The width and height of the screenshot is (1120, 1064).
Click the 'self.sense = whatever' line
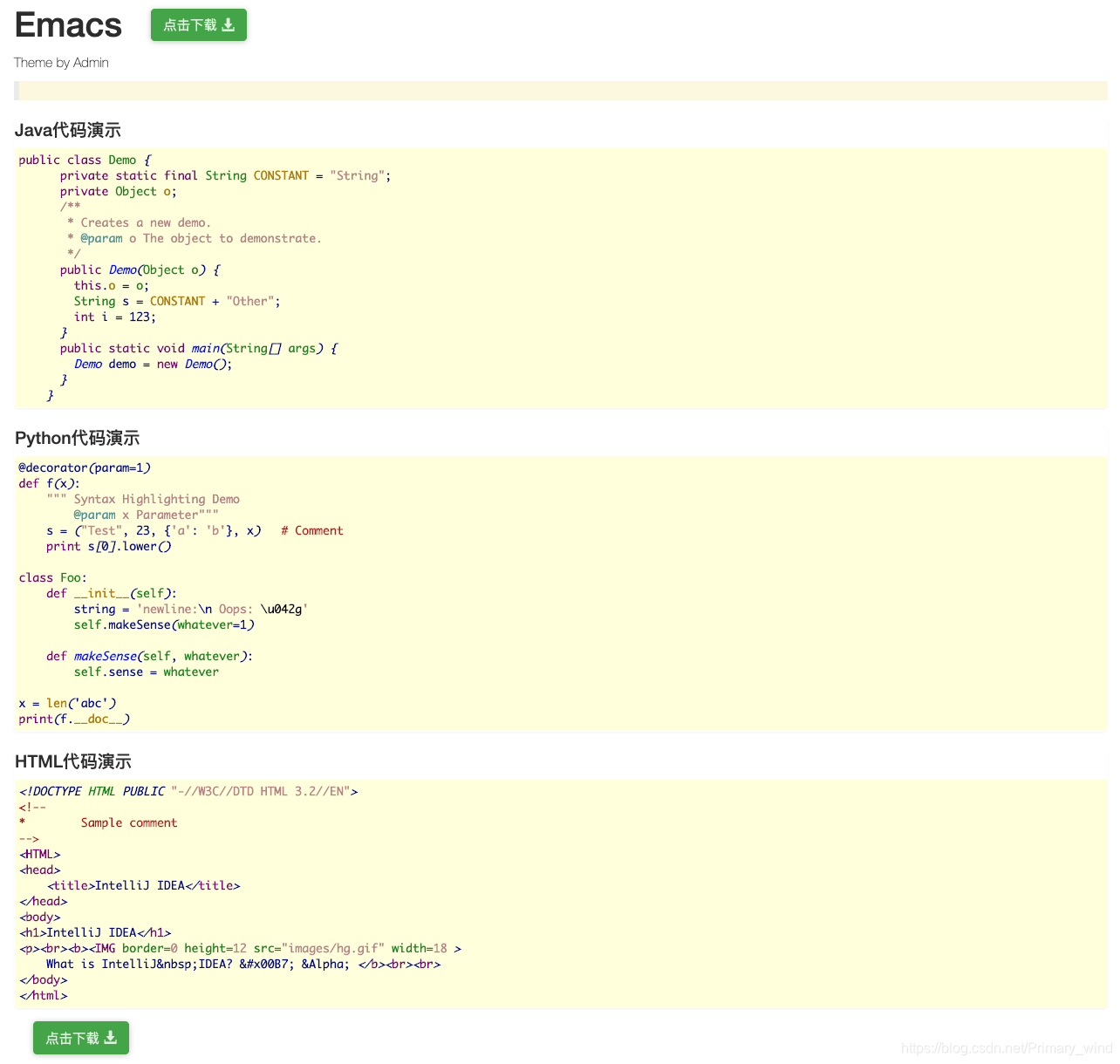coord(147,672)
